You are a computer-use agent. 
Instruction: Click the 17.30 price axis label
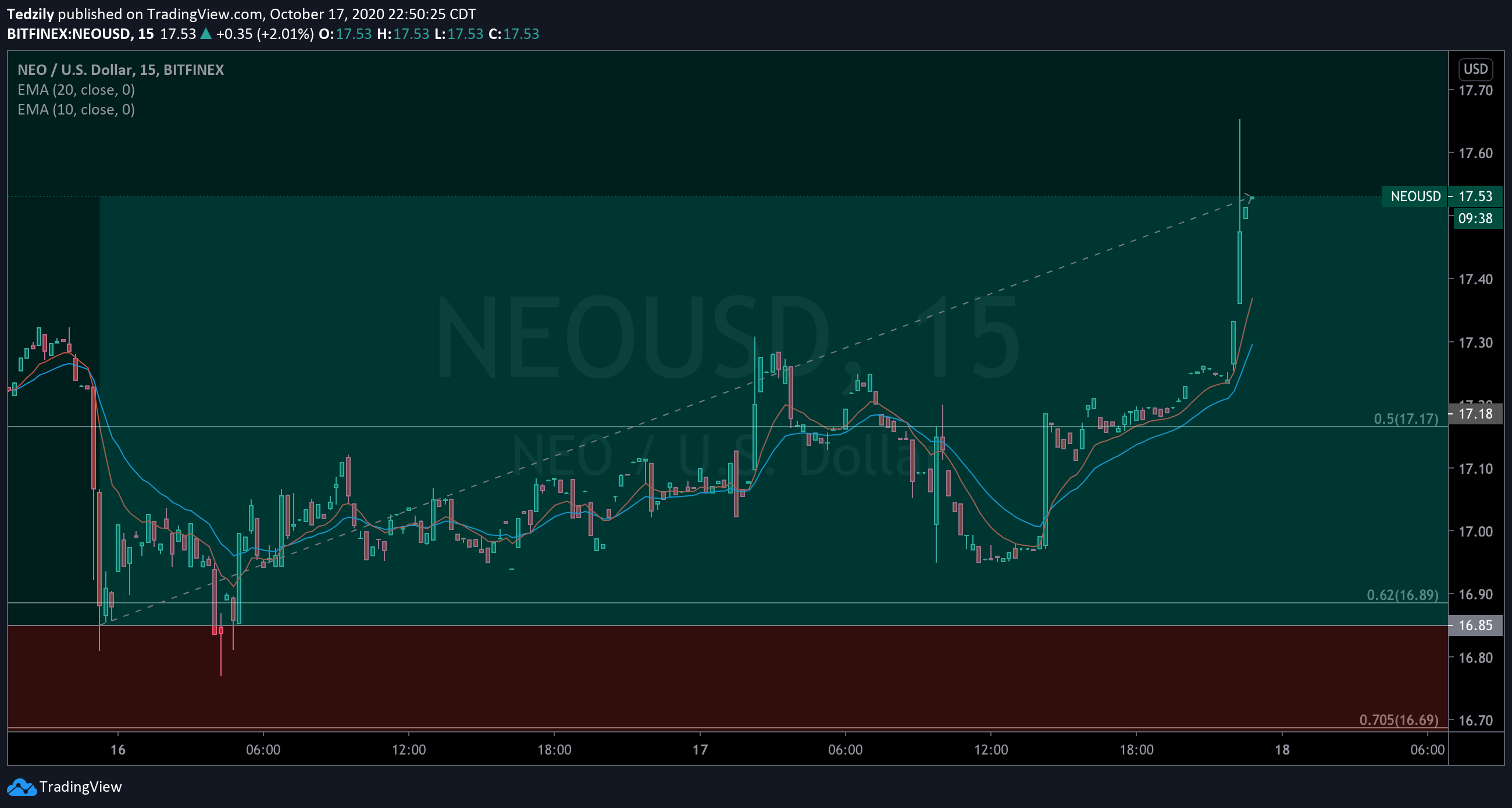pos(1475,343)
